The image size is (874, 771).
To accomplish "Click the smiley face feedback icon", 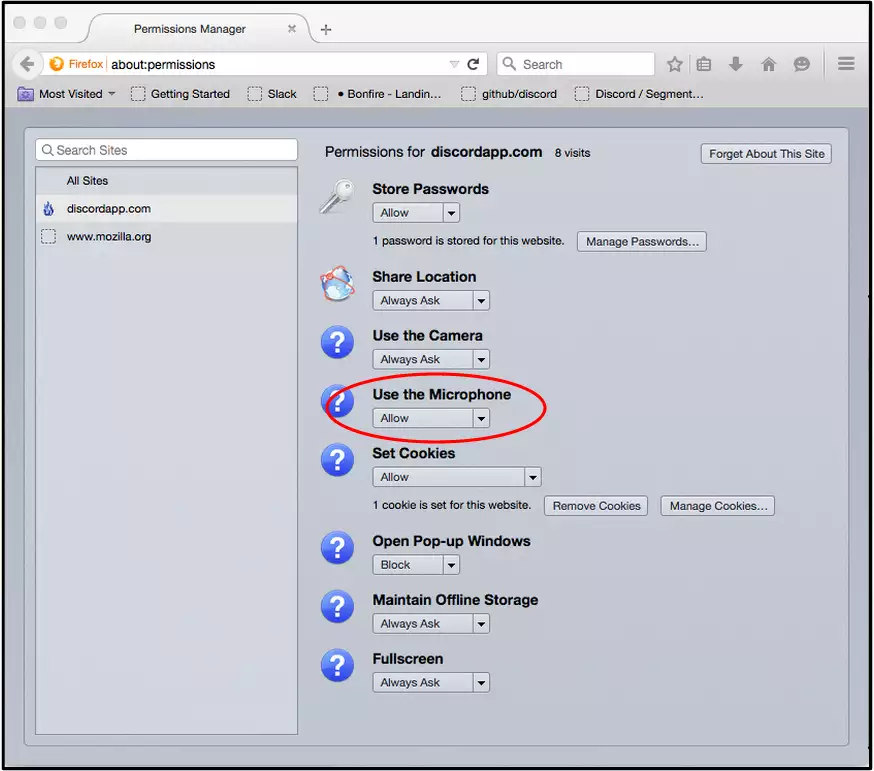I will coord(801,64).
